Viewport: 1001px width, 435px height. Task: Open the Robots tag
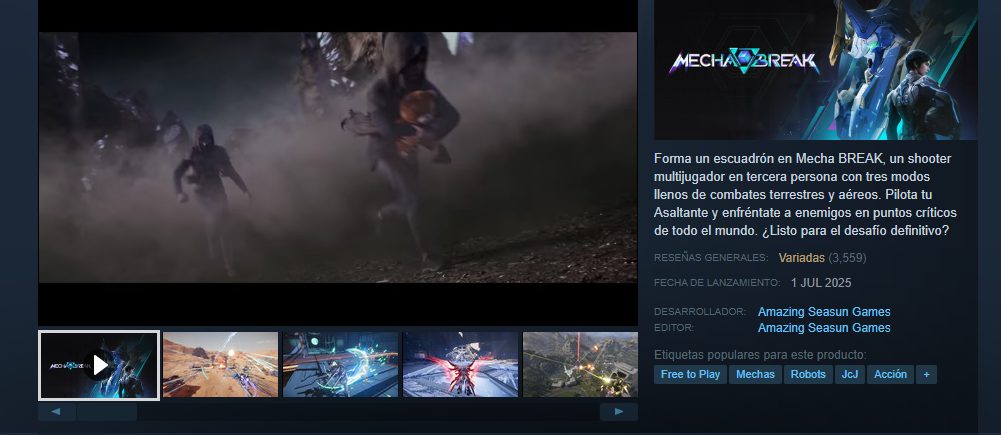808,375
